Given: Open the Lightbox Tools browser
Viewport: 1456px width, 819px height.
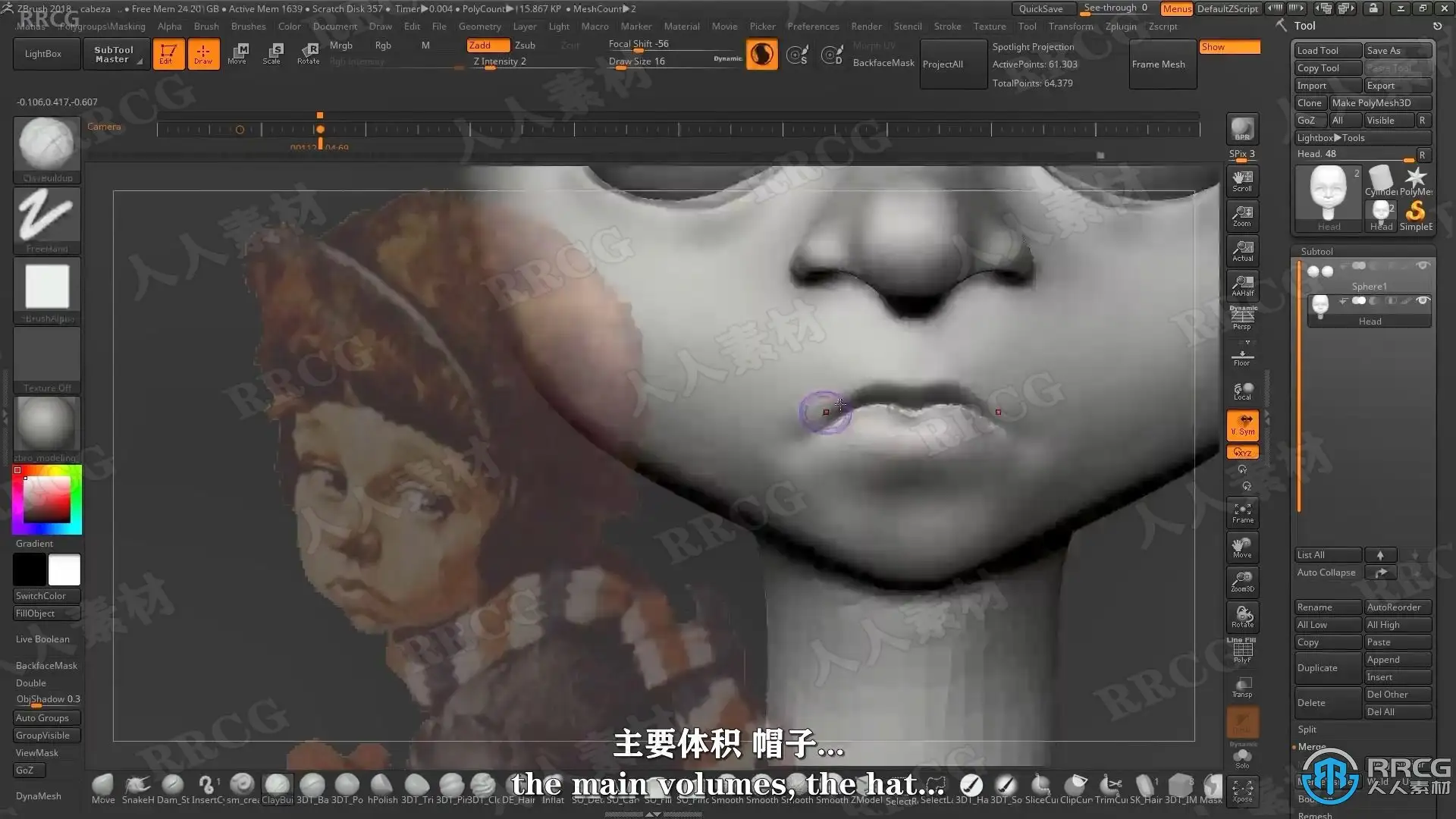Looking at the screenshot, I should pos(1331,138).
